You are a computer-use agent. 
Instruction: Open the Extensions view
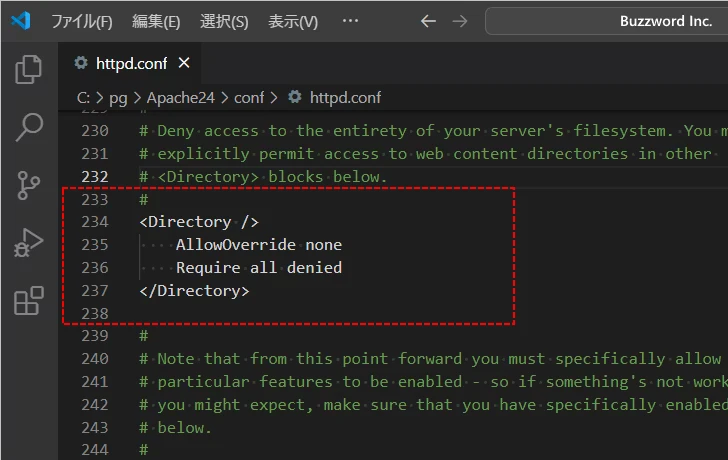tap(29, 300)
